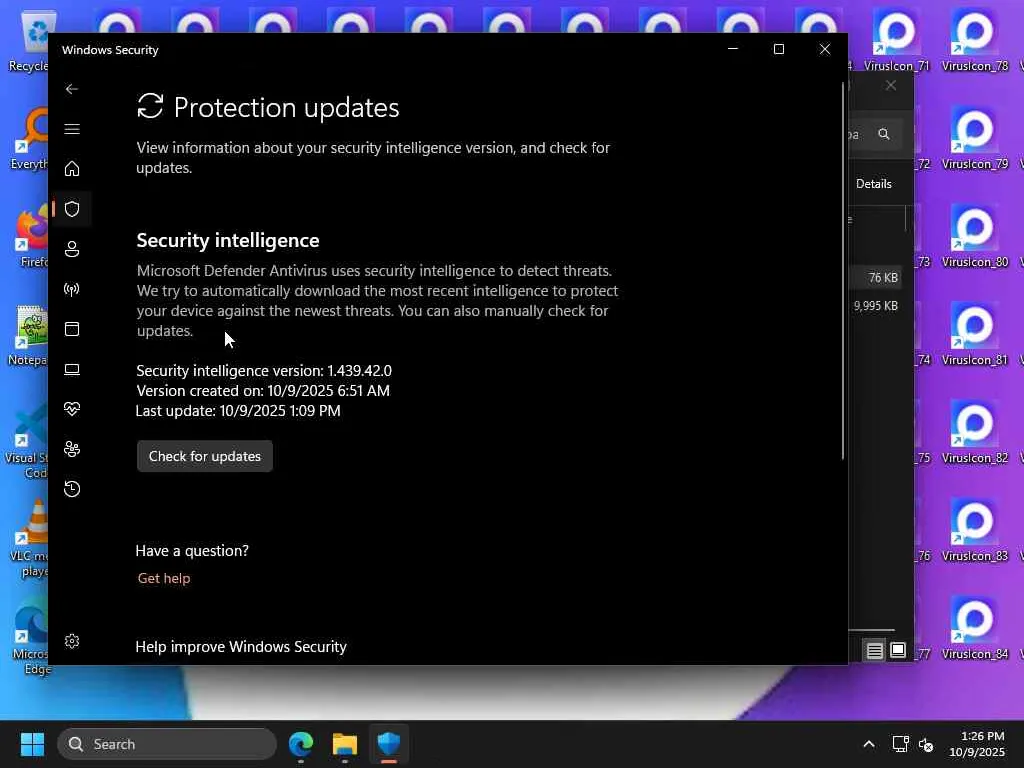Open the Windows Start menu

(x=32, y=744)
